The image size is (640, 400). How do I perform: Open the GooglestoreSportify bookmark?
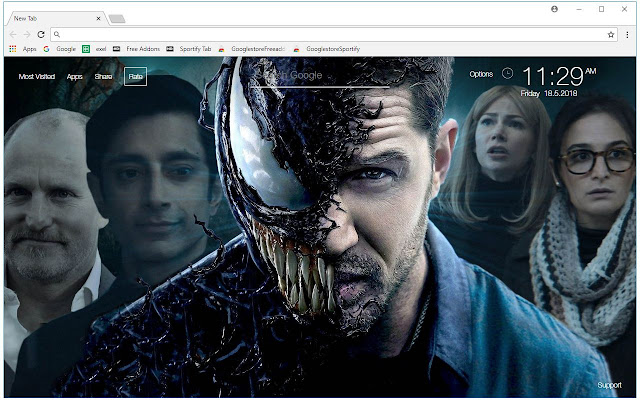327,49
